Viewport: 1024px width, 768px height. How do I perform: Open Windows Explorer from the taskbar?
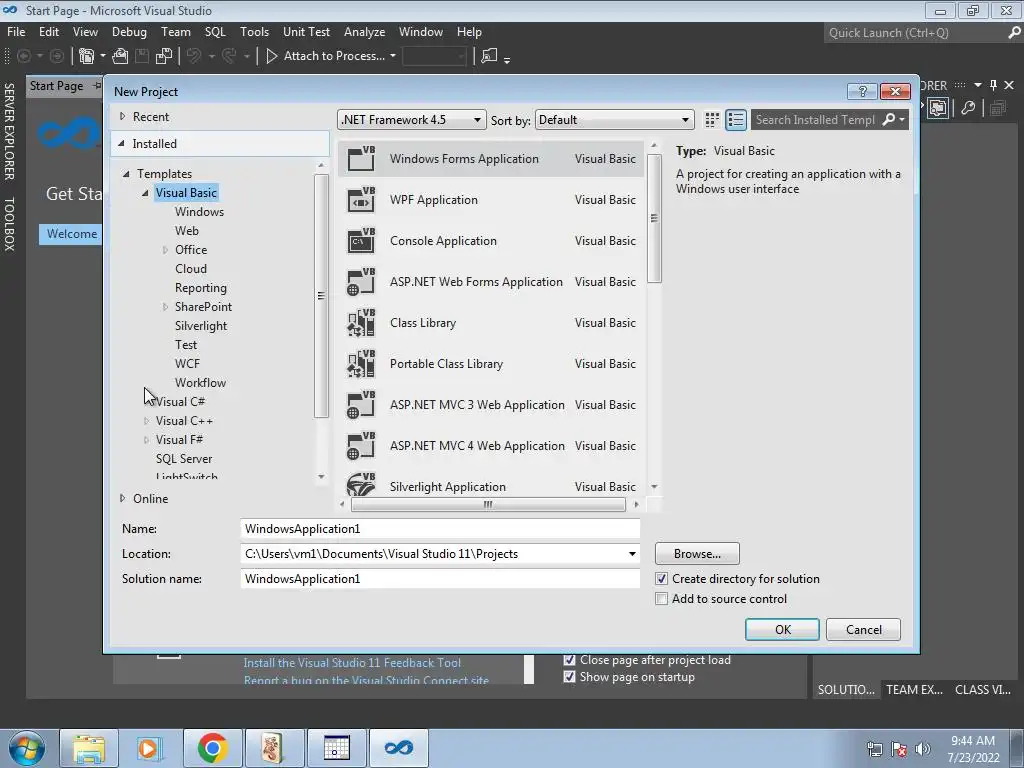point(89,748)
